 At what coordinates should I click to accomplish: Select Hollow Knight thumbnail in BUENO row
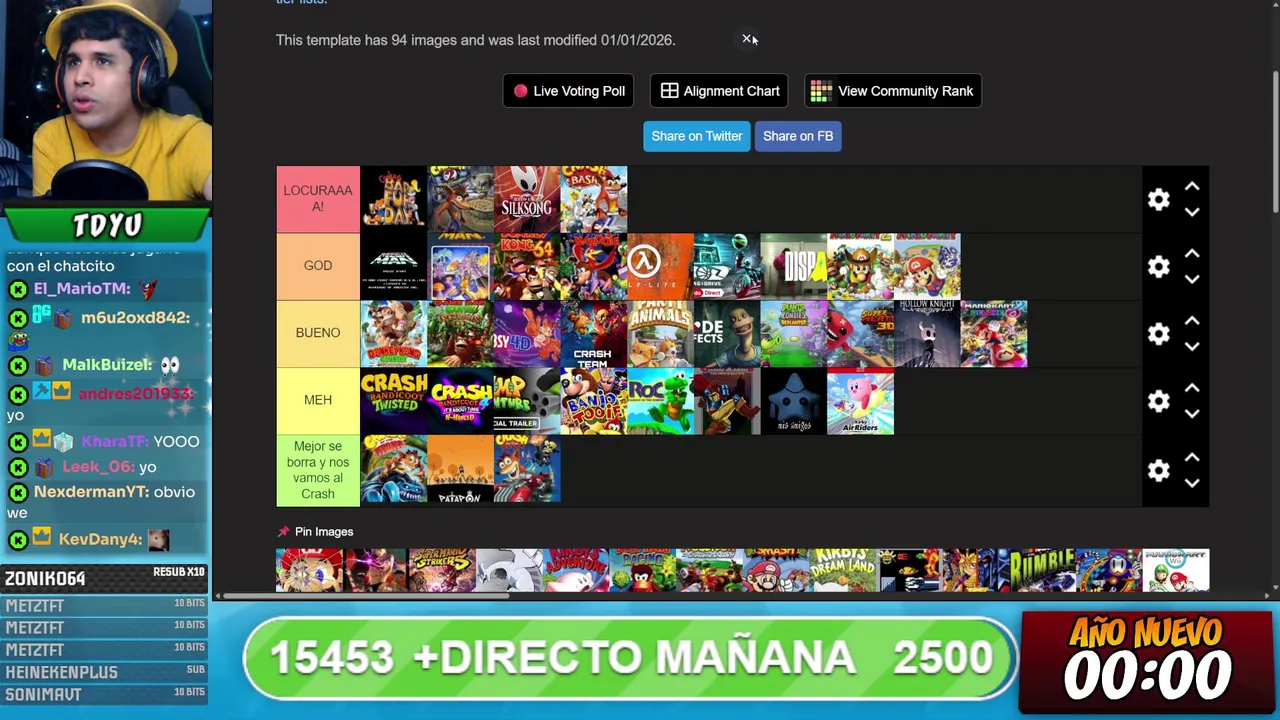(928, 333)
